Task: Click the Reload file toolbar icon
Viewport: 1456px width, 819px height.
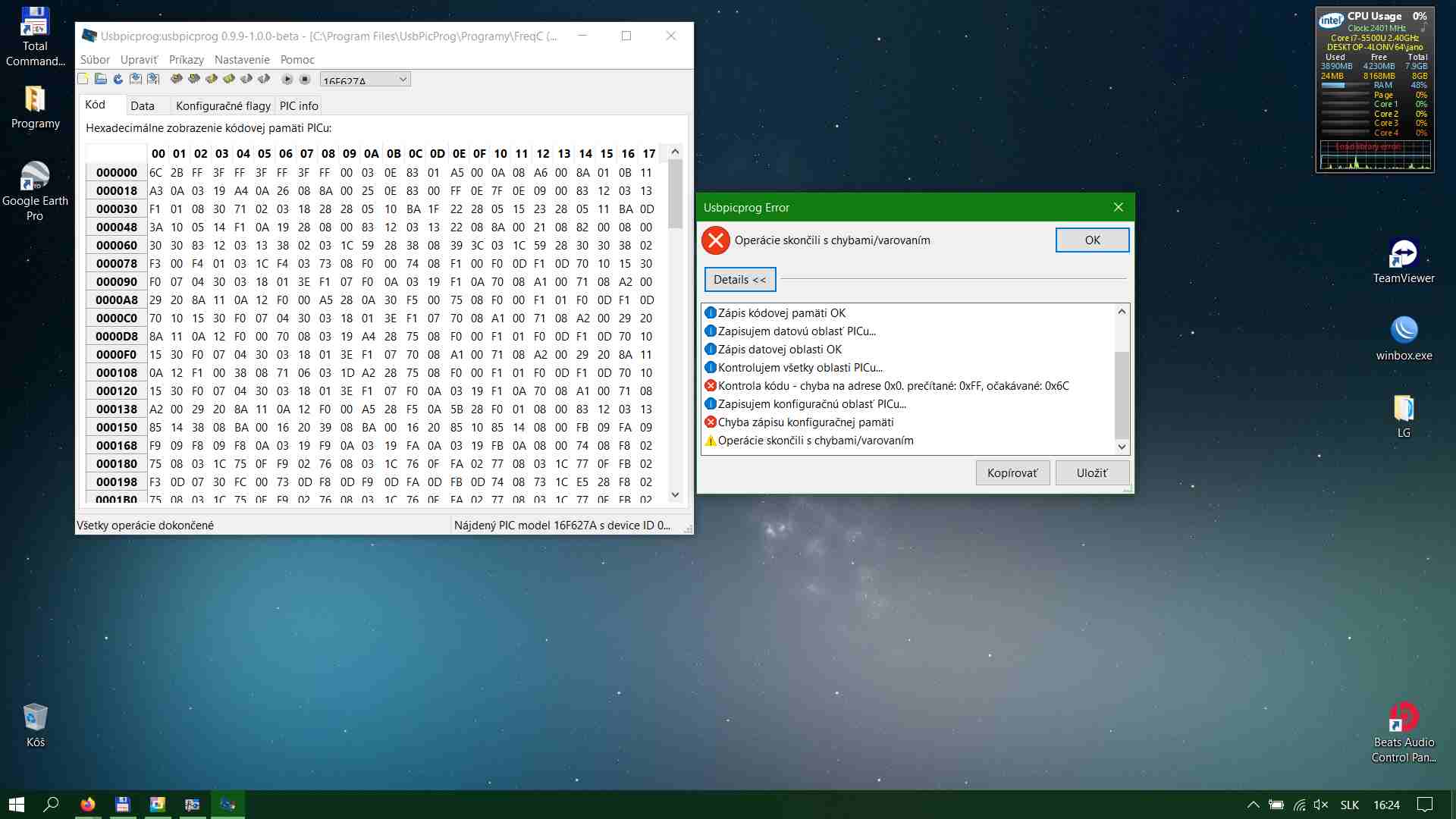Action: pos(118,79)
